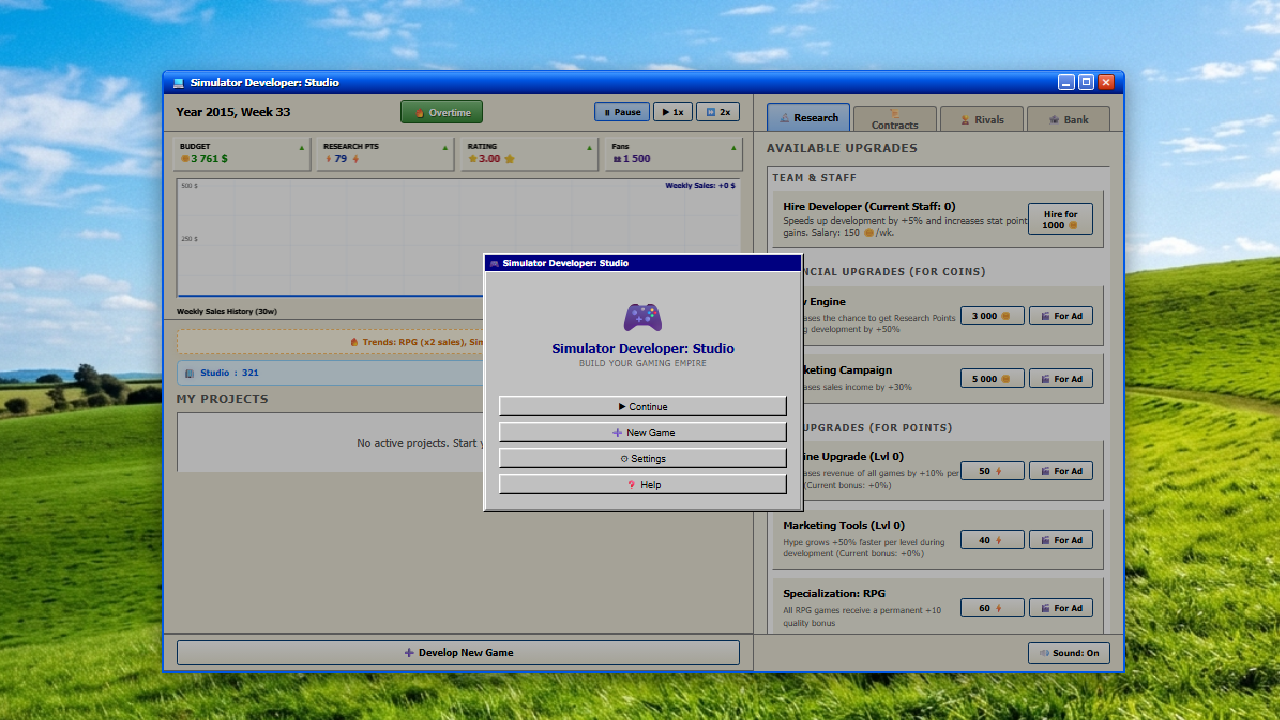Image resolution: width=1280 pixels, height=720 pixels.
Task: Click the speaker icon on the Sound button
Action: click(1044, 653)
